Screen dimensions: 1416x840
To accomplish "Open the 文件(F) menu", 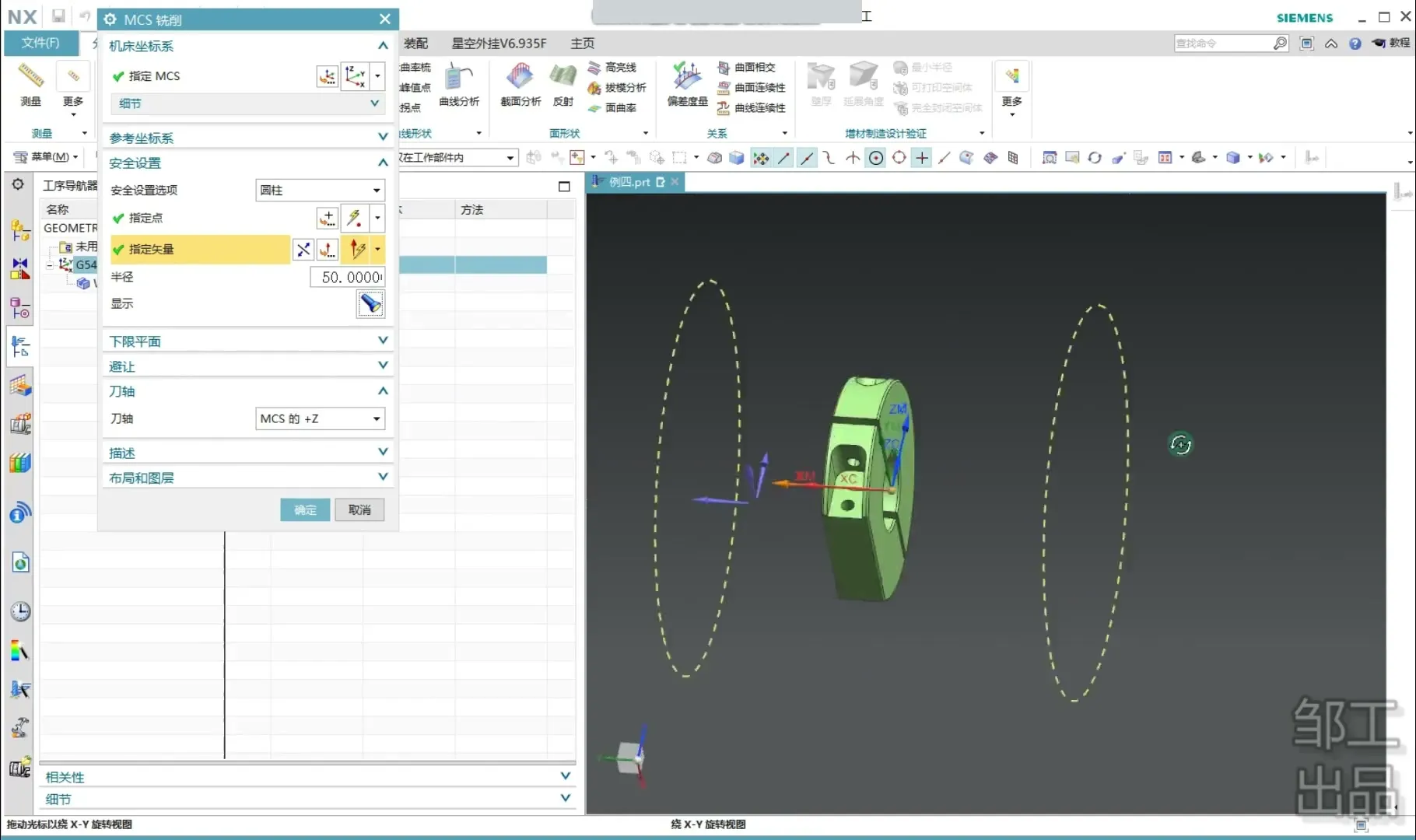I will point(40,43).
